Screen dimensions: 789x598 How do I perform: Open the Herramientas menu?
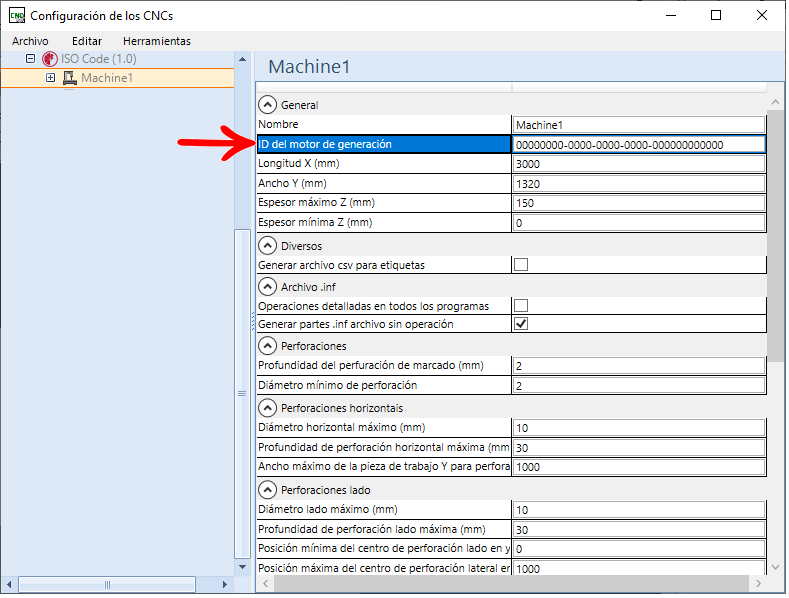(x=157, y=41)
